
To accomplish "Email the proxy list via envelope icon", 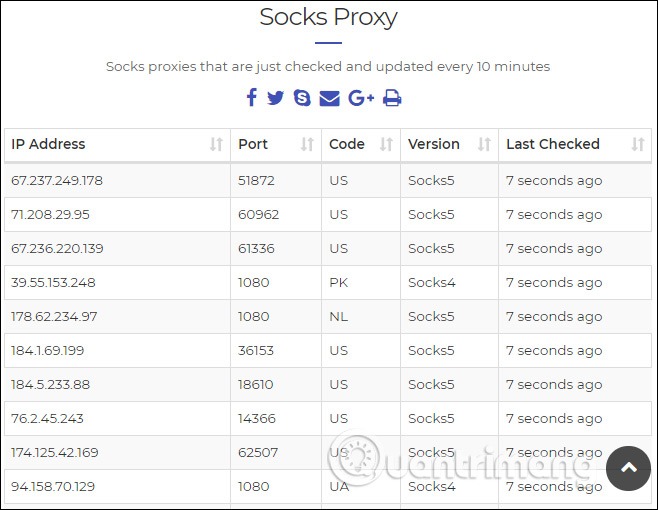I will (329, 98).
